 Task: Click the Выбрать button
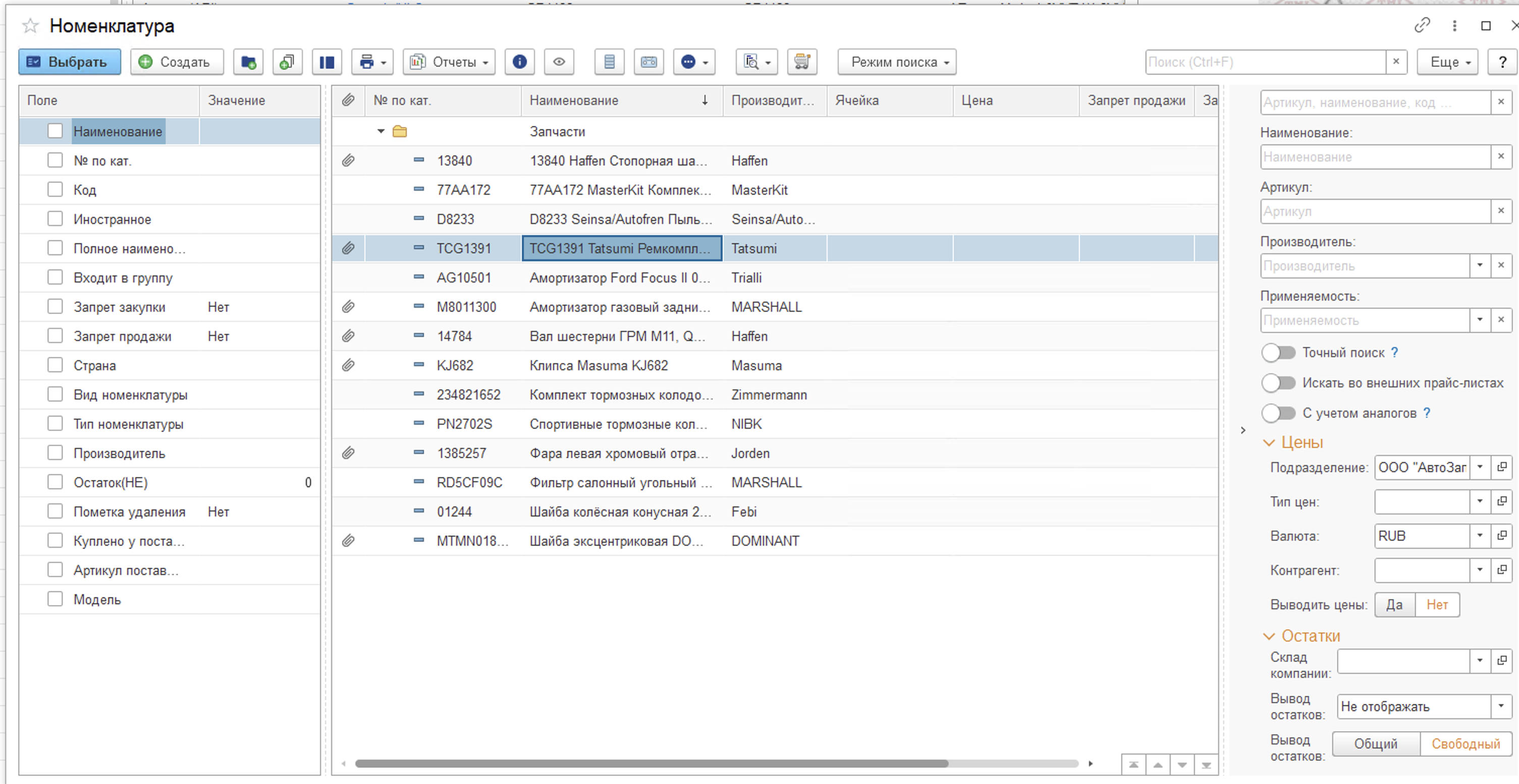point(70,62)
